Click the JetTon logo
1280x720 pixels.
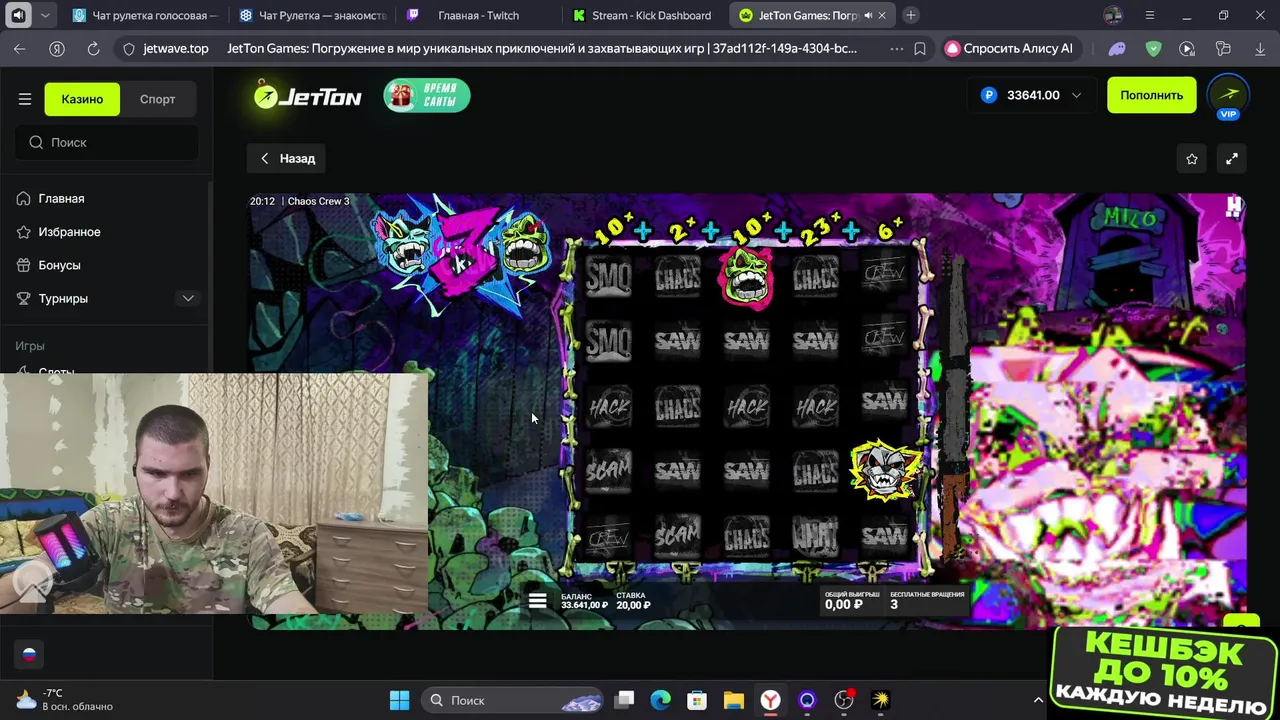(307, 96)
